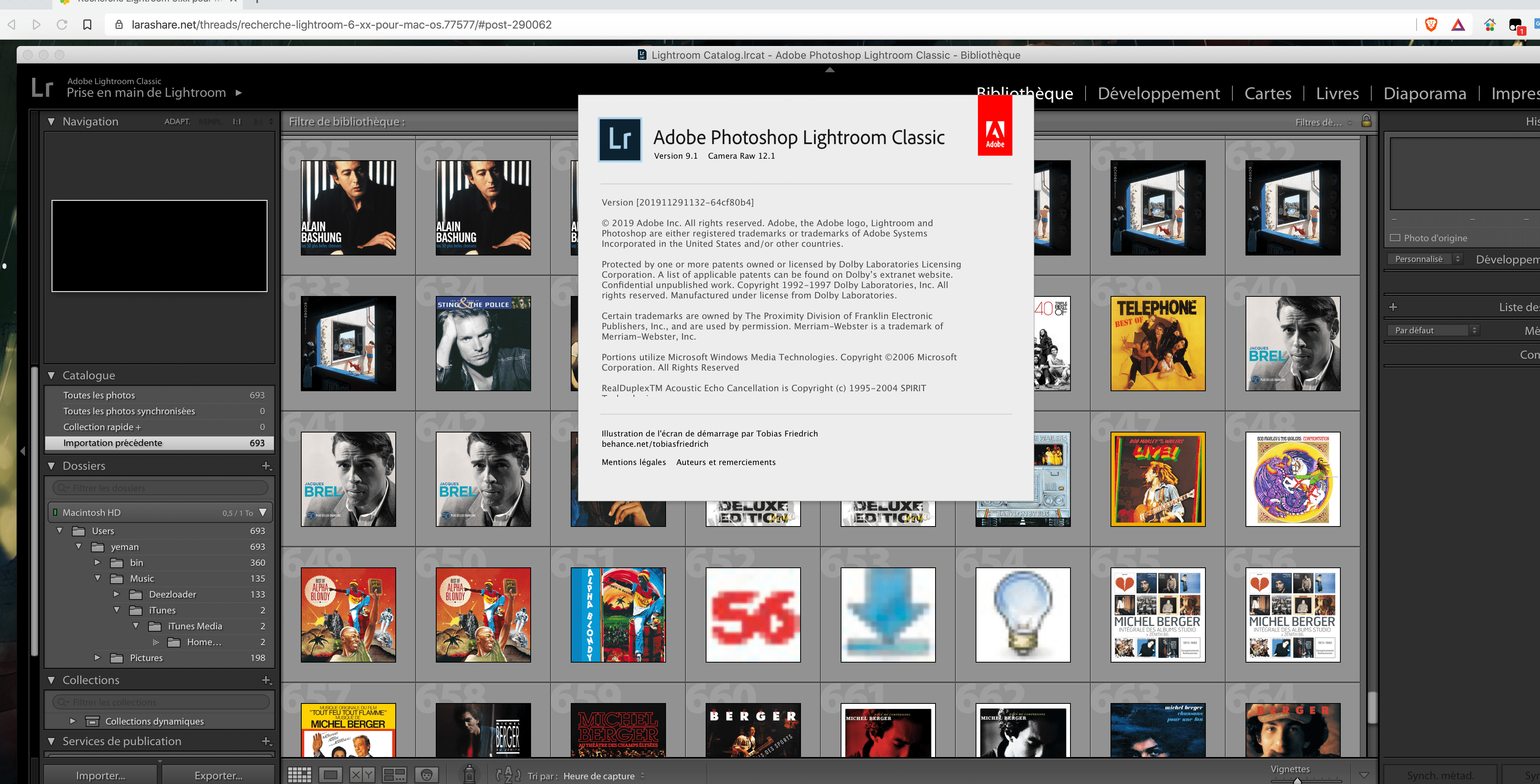Open the Cartes module
This screenshot has height=784, width=1540.
[1267, 93]
